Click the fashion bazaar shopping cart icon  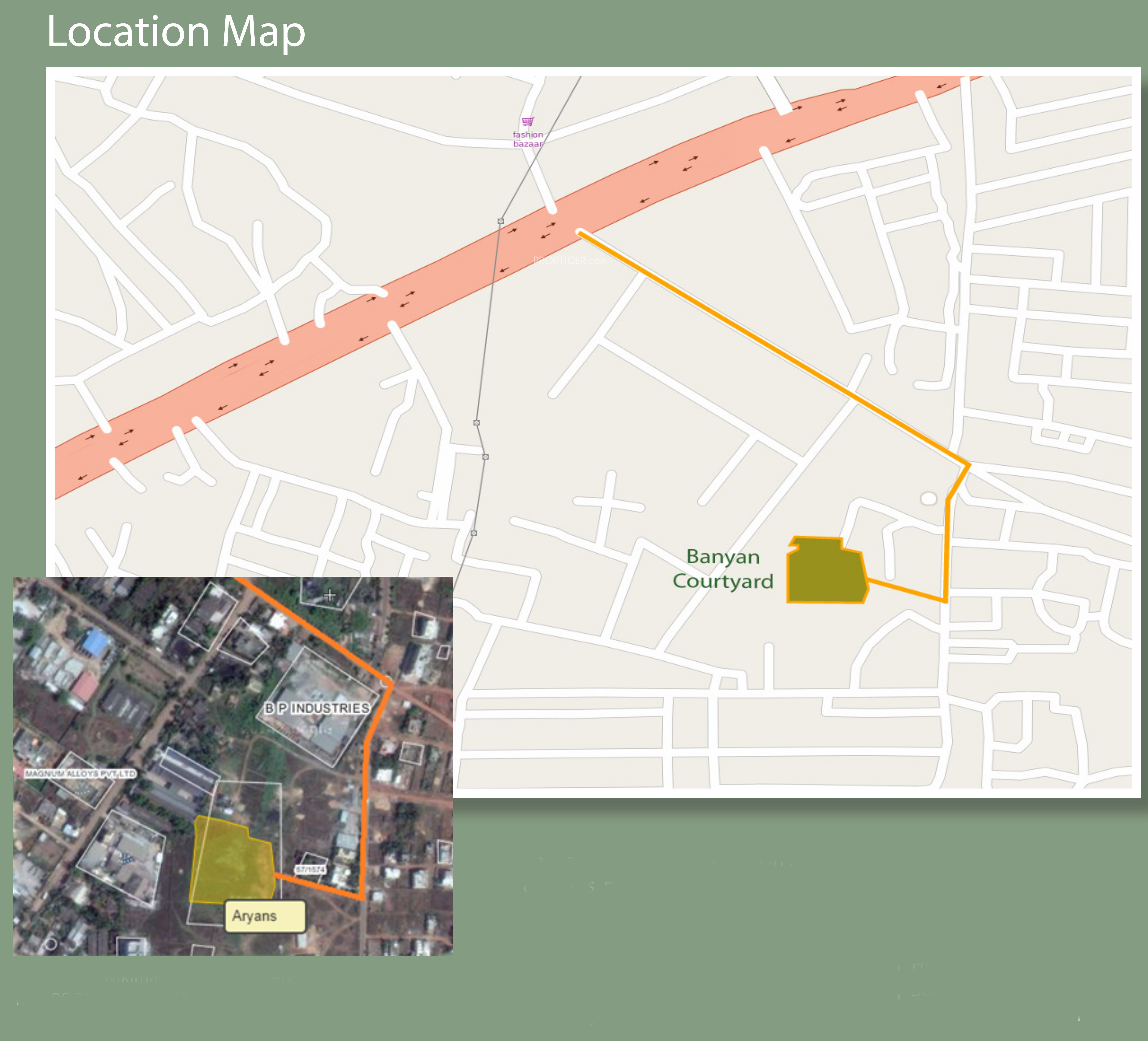point(527,121)
